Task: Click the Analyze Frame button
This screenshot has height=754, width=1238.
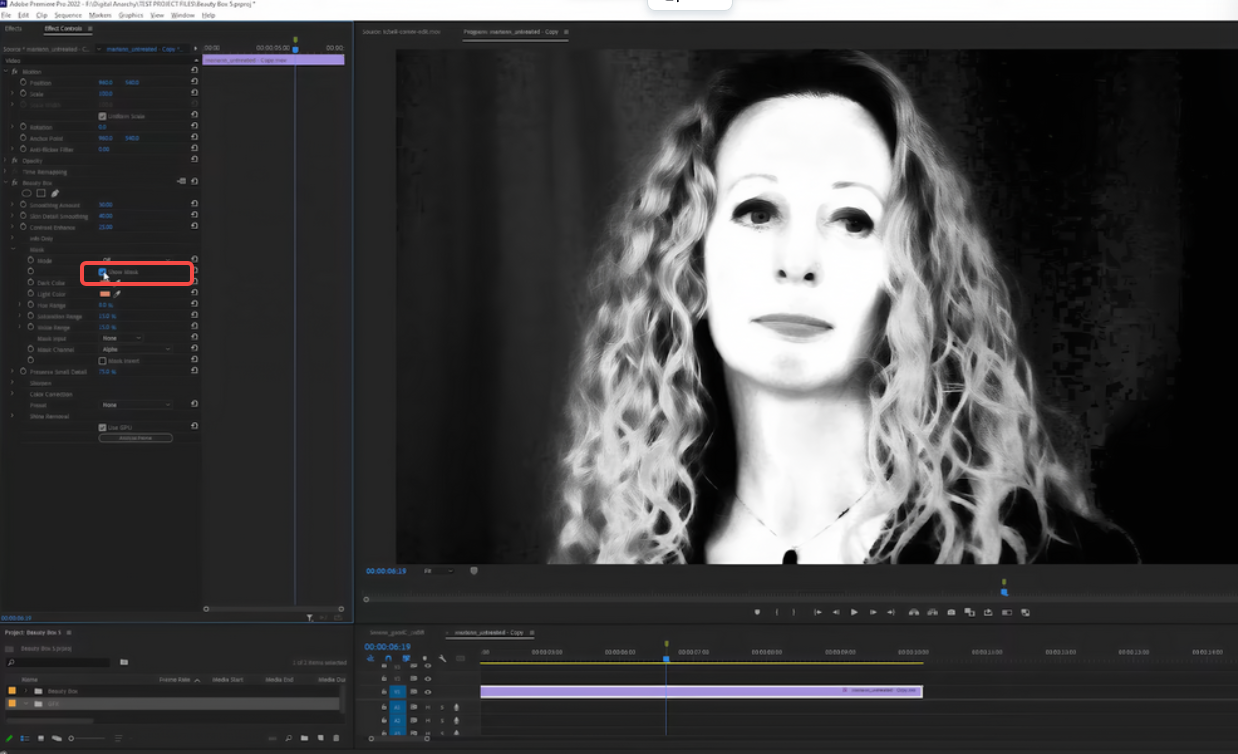Action: coord(135,438)
